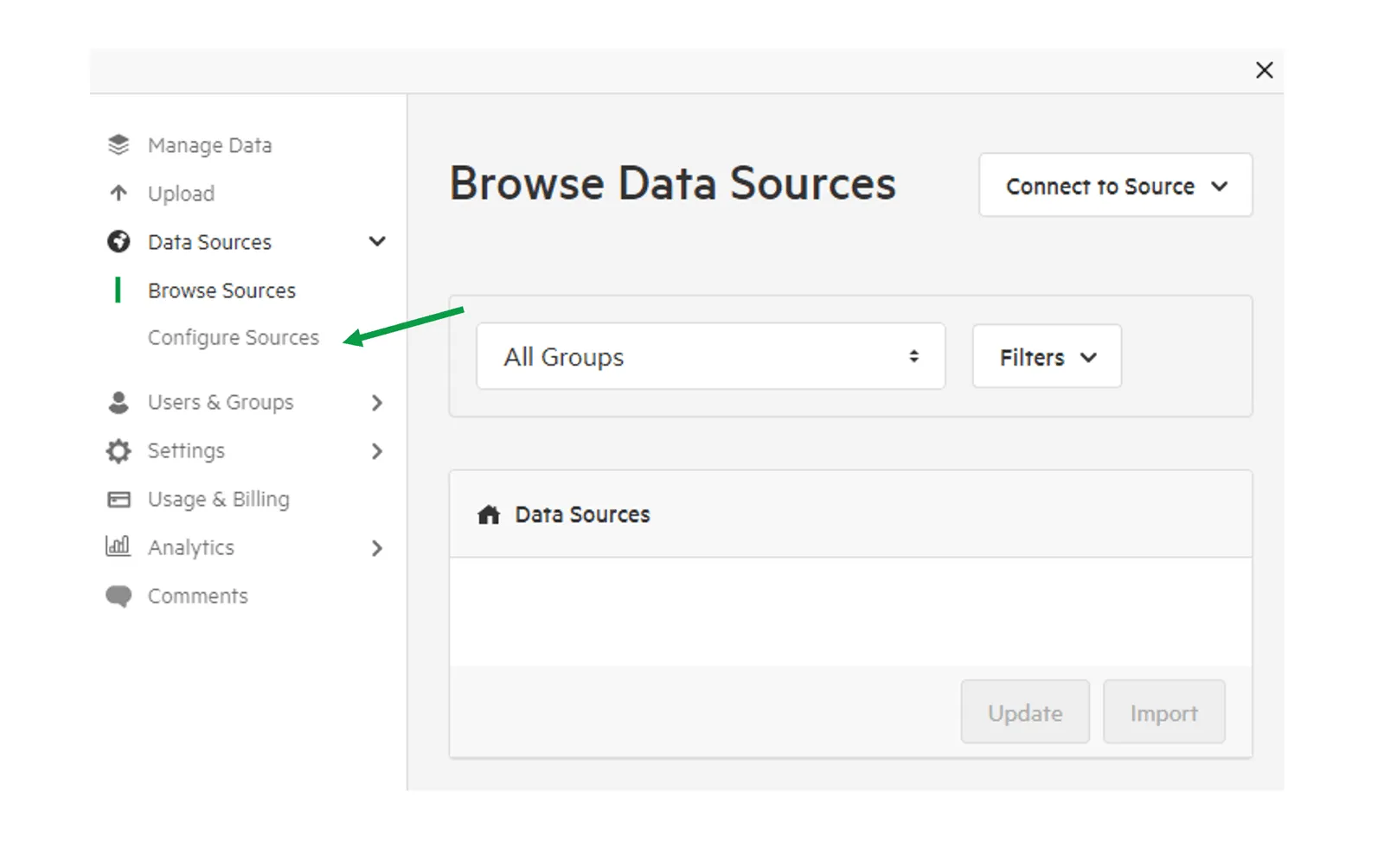The height and width of the screenshot is (868, 1384).
Task: Open the Filters dropdown
Action: click(1047, 356)
